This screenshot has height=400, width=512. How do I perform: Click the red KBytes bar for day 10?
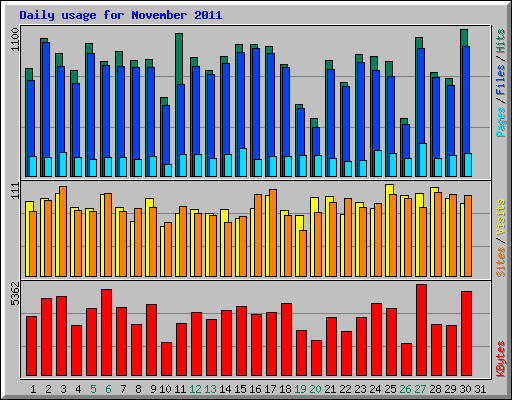click(x=166, y=359)
